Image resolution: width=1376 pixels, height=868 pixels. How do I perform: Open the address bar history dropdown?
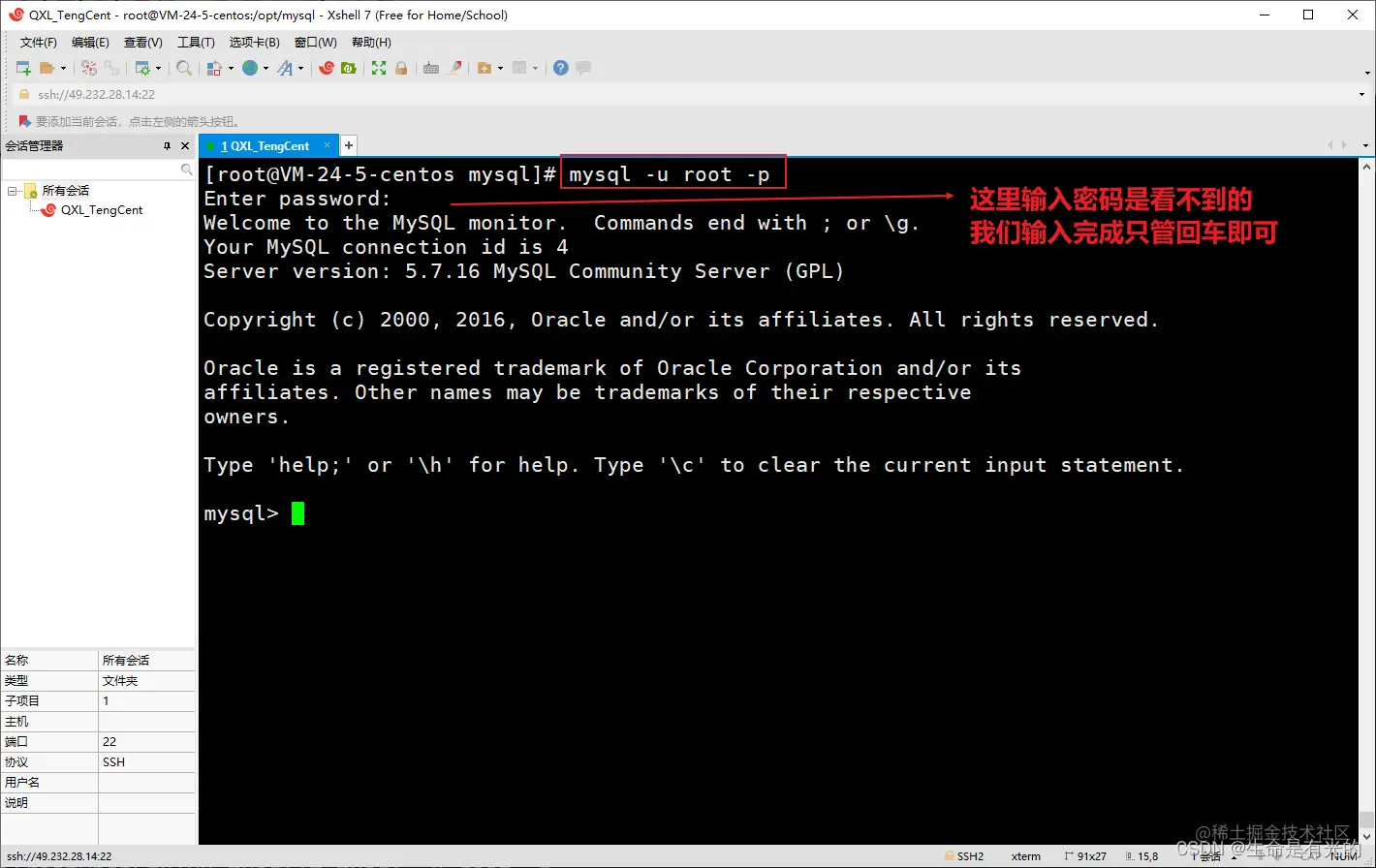[x=1363, y=95]
